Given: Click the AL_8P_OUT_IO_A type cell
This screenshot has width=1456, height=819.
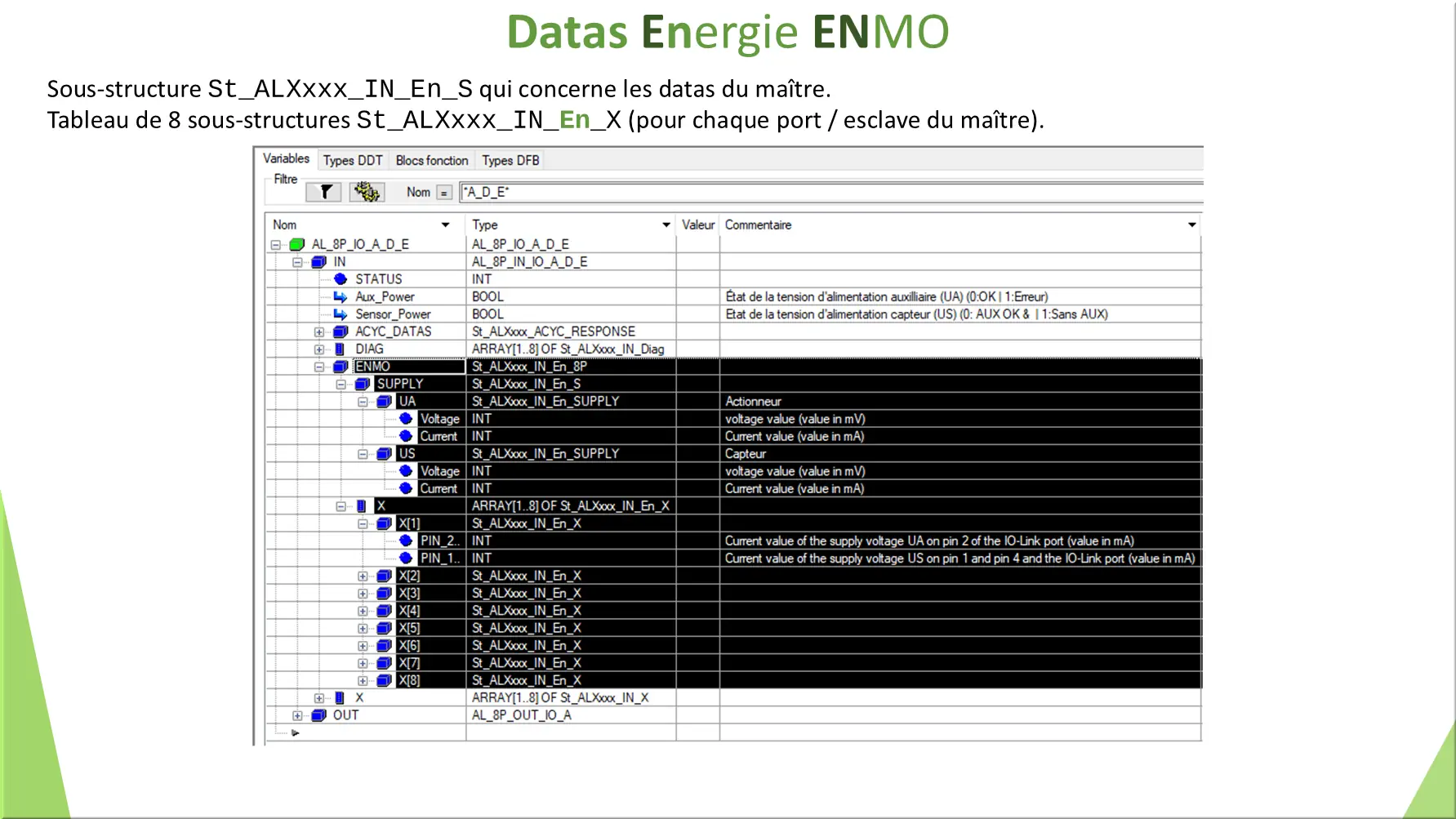Looking at the screenshot, I should click(571, 715).
